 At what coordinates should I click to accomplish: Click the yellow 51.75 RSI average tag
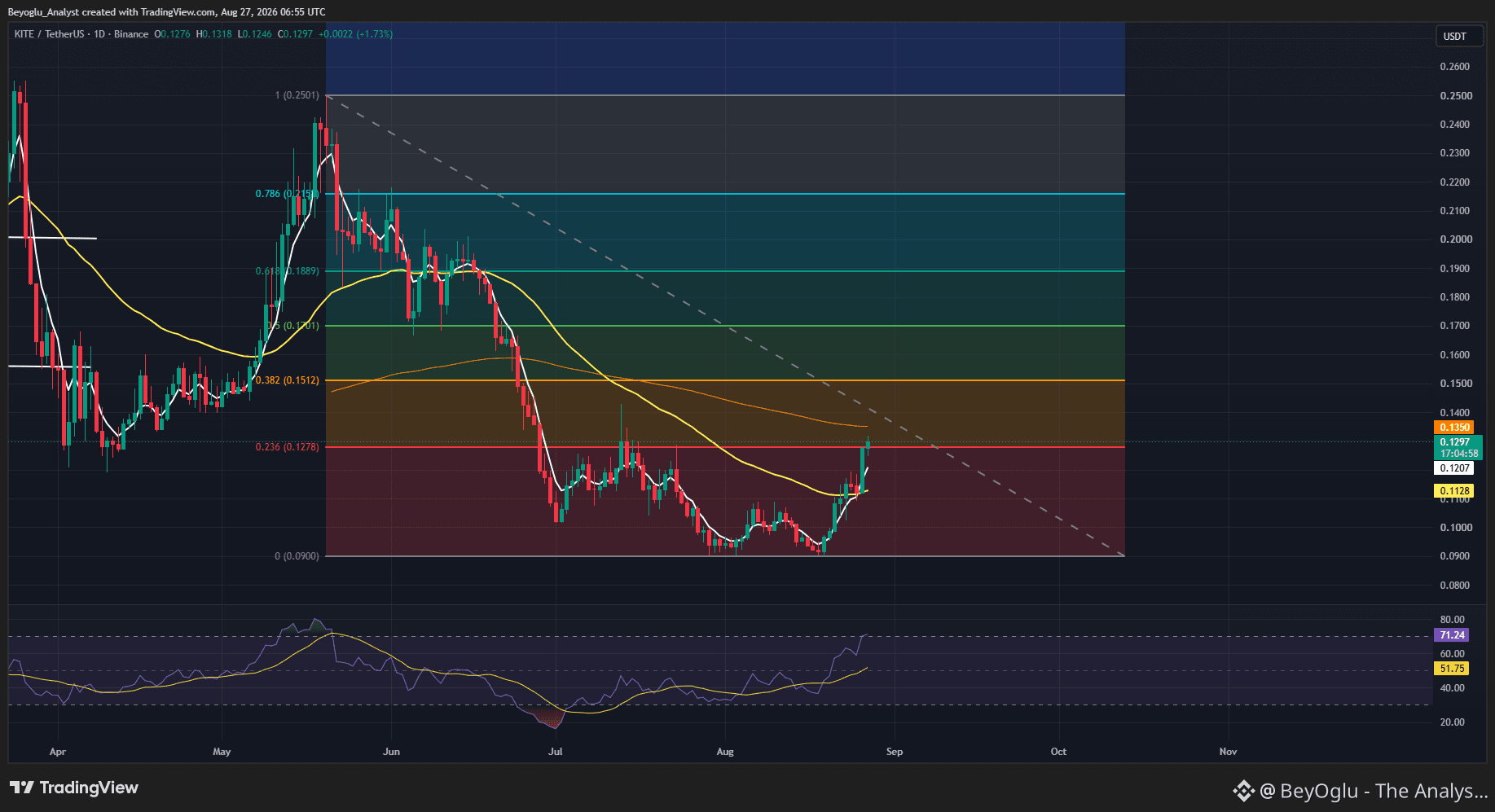(1452, 669)
